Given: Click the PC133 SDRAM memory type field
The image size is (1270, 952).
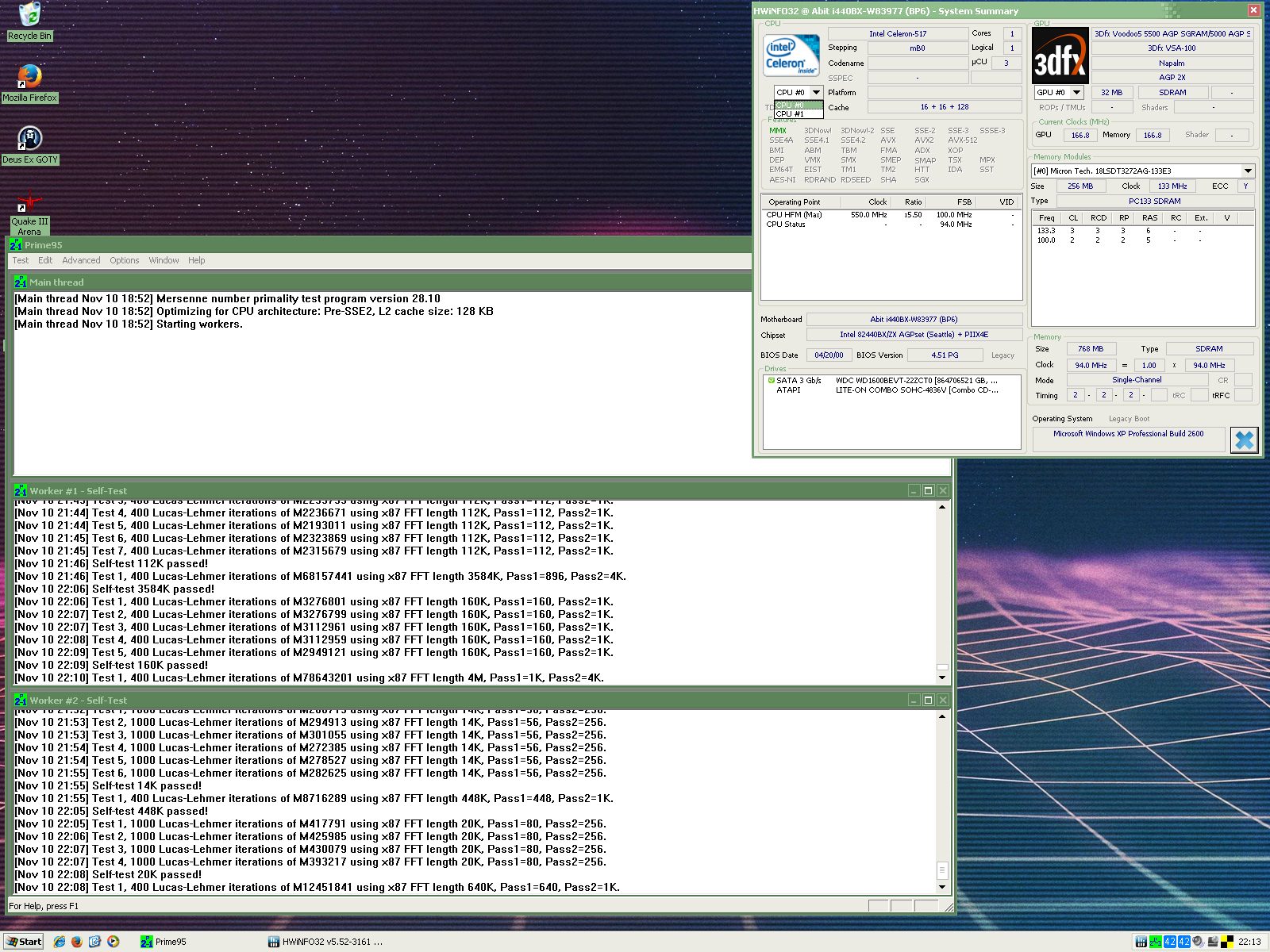Looking at the screenshot, I should pos(1155,202).
